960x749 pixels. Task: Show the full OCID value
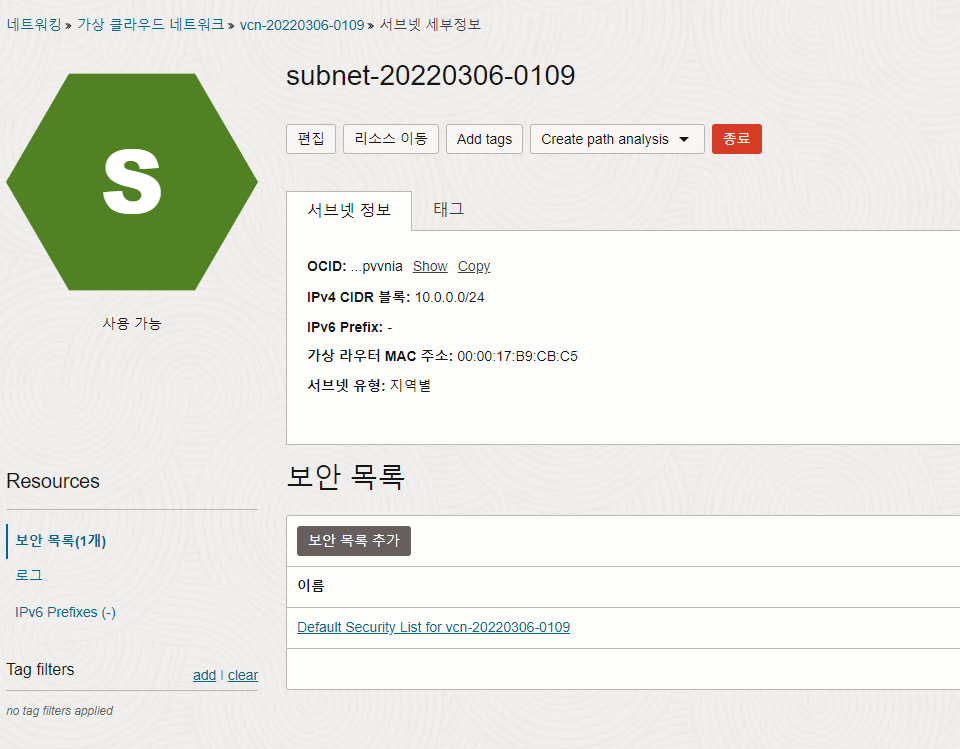430,266
